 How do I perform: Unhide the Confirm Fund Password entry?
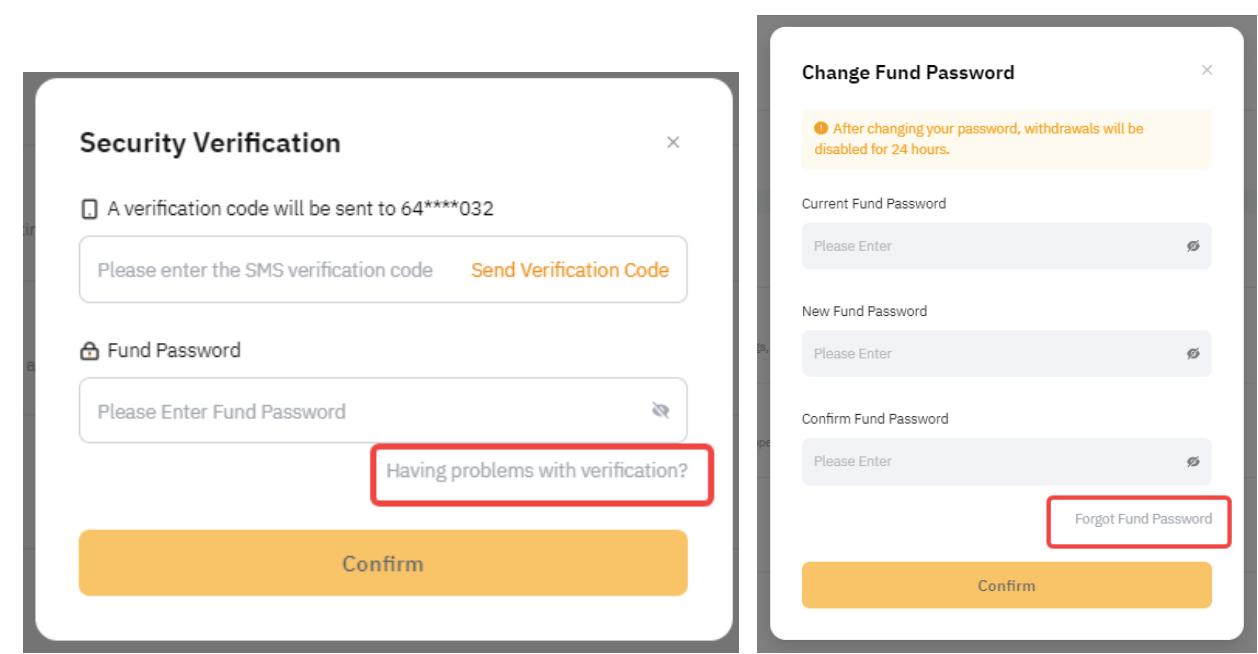pos(1193,462)
